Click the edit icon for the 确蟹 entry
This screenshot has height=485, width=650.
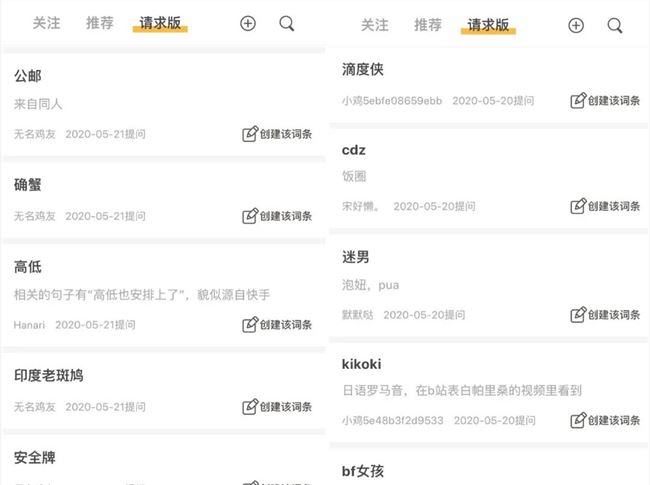(250, 216)
